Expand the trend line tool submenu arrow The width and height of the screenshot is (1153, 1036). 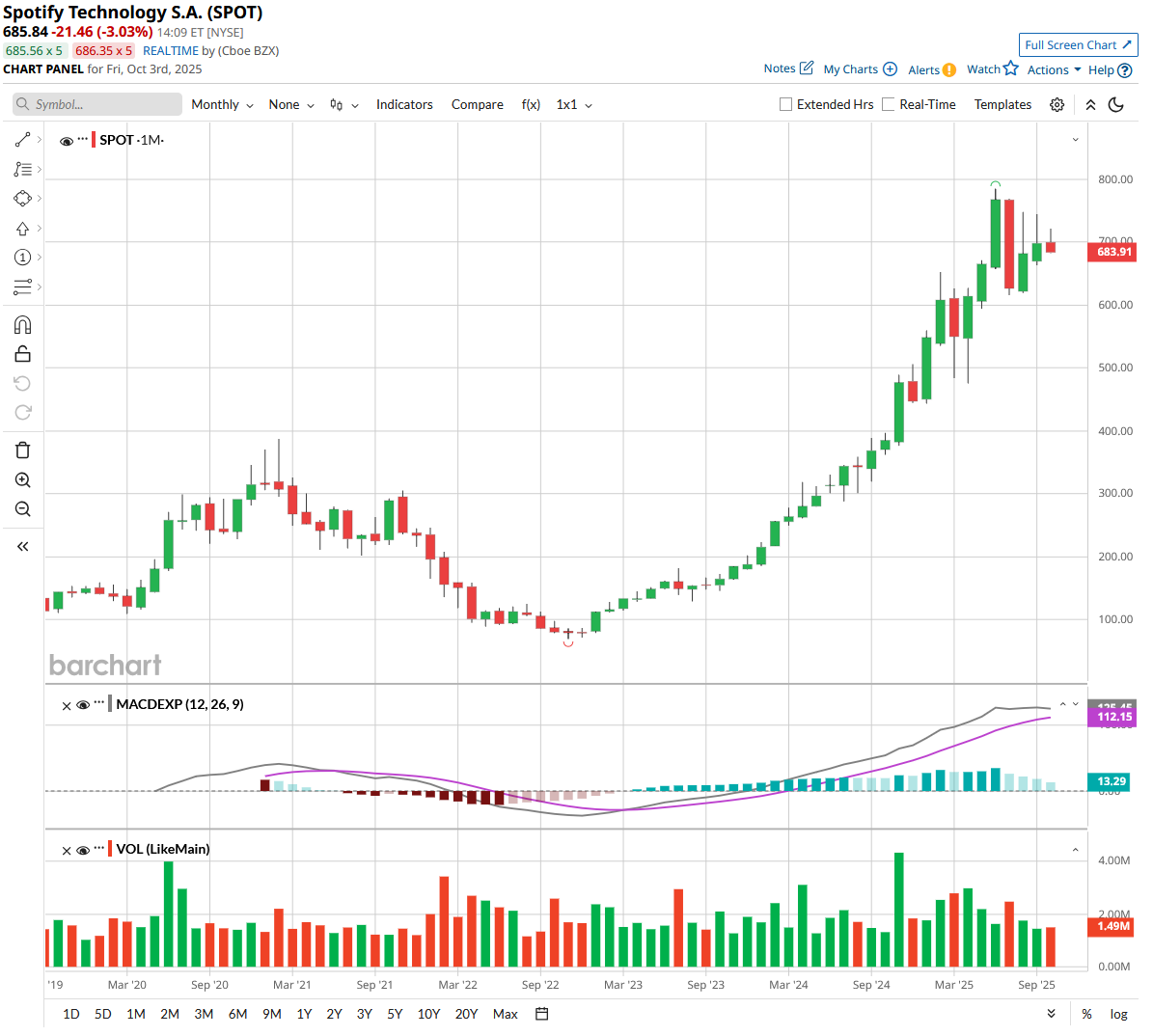click(x=39, y=140)
